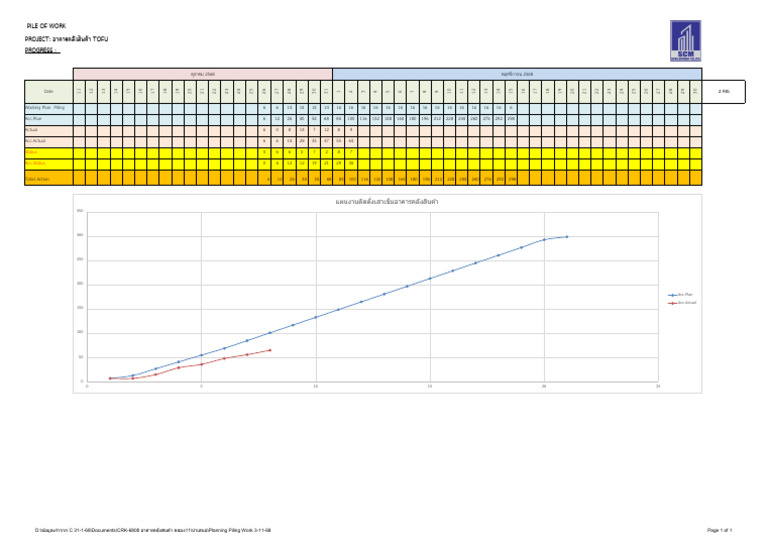Click the '300' y-axis label
Viewport: 768px width, 543px height.
(x=80, y=236)
